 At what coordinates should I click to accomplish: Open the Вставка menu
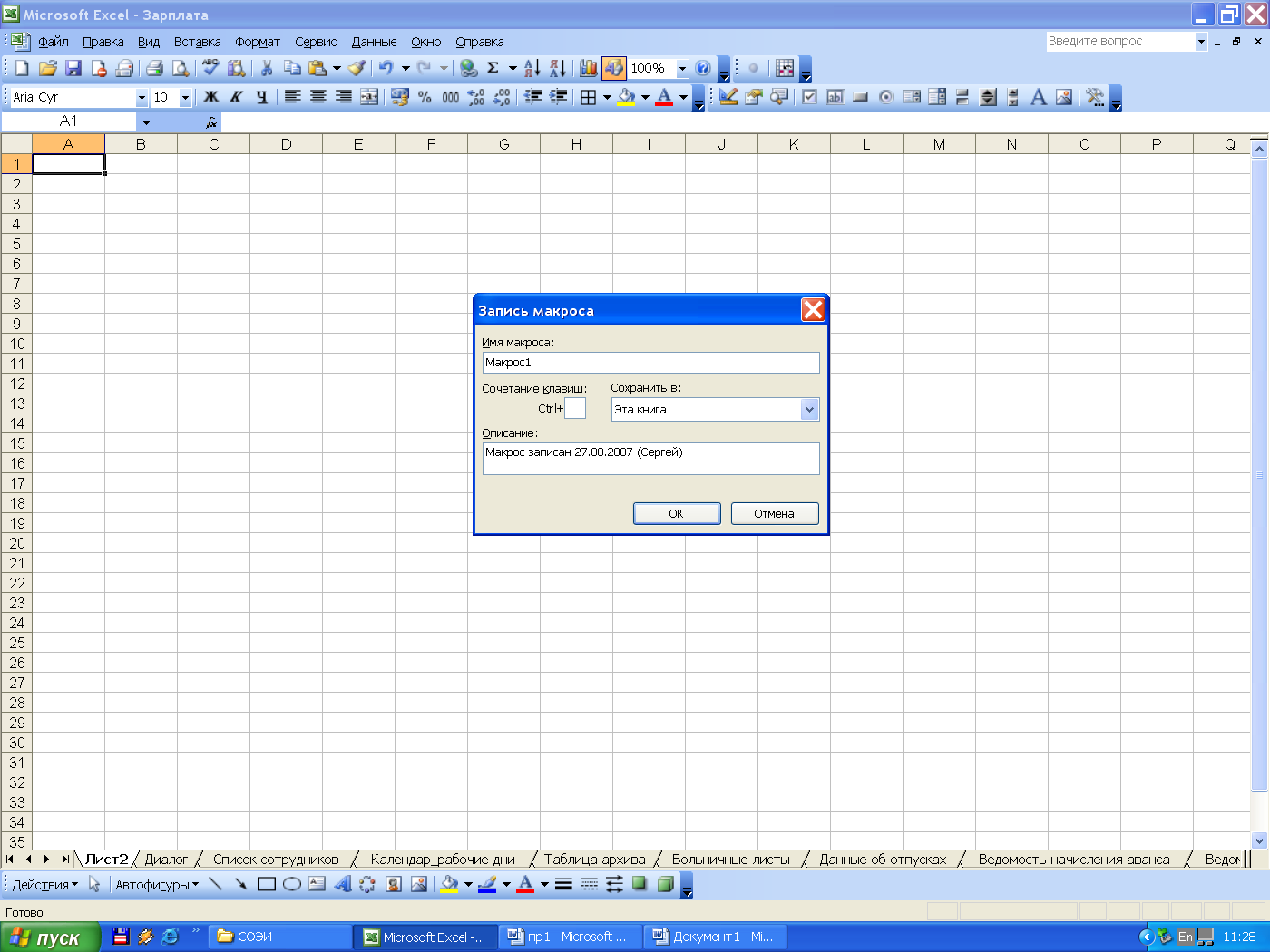[x=198, y=42]
